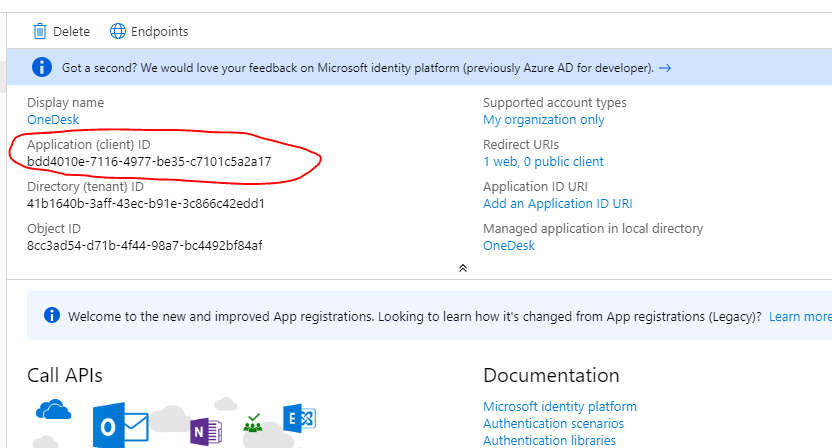The image size is (832, 448).
Task: Select the blue OneDrive cloud icon
Action: [53, 410]
